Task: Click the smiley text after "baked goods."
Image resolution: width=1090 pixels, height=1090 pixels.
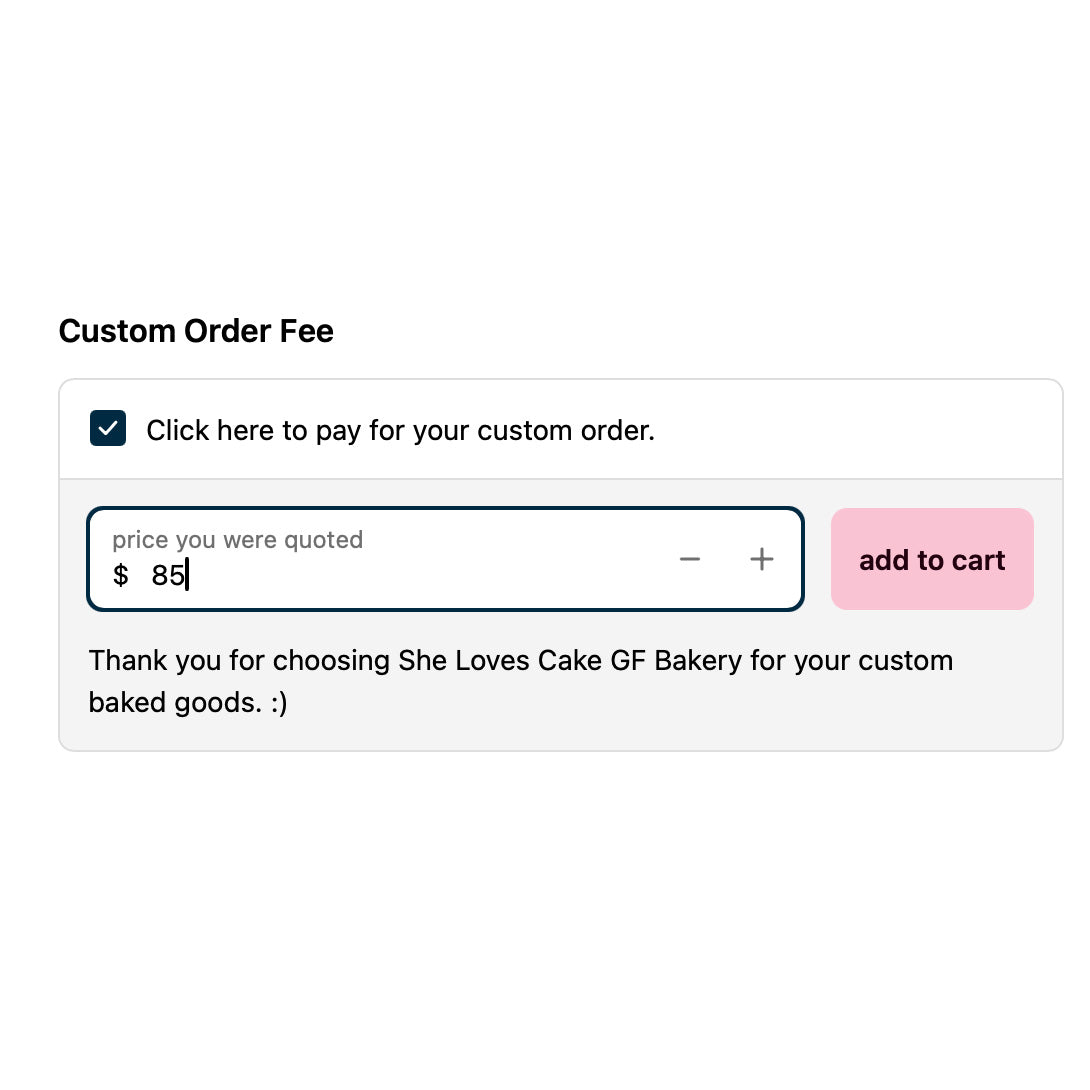Action: [x=278, y=703]
